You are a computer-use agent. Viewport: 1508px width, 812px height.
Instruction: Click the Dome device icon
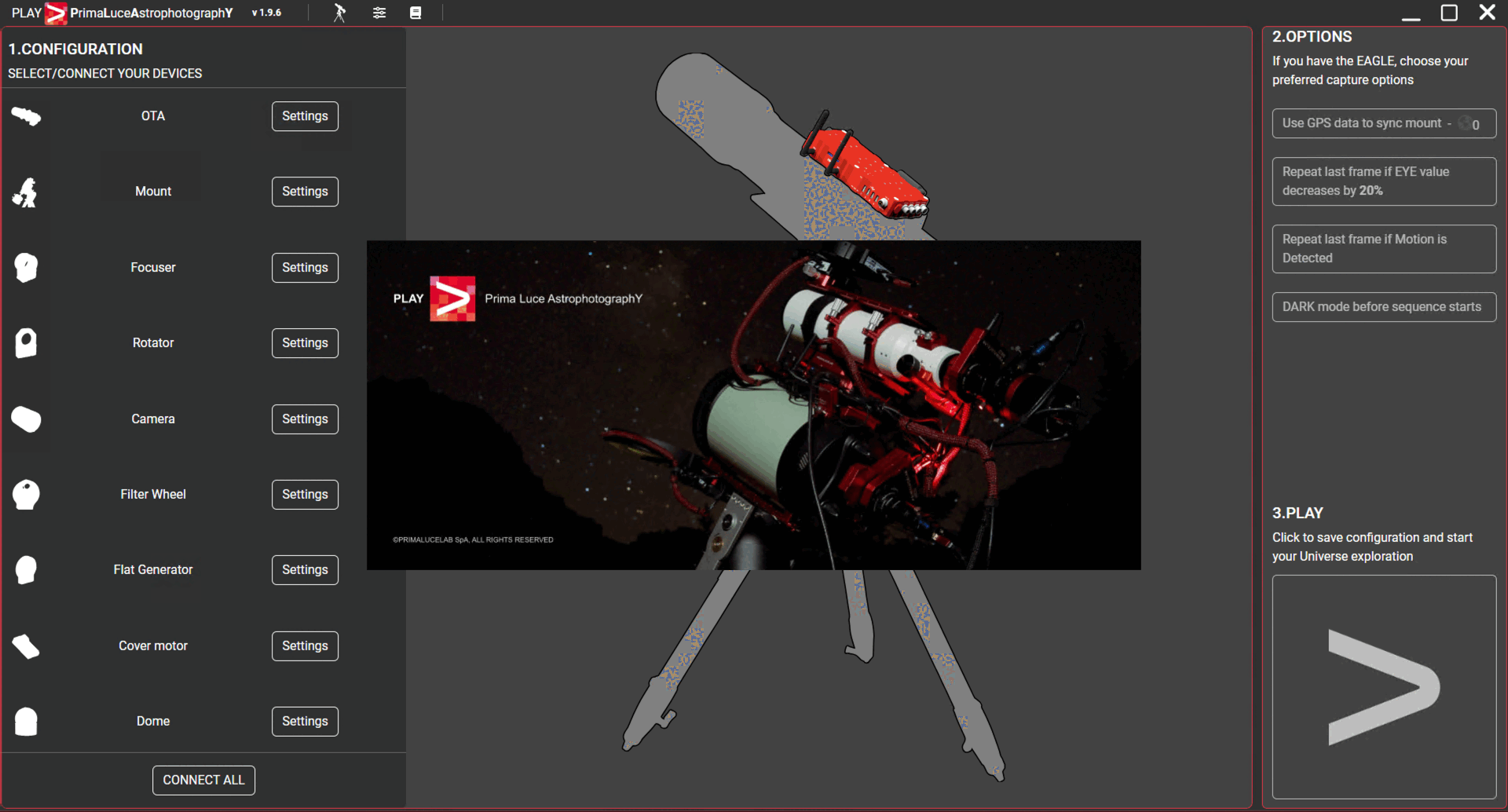26,722
